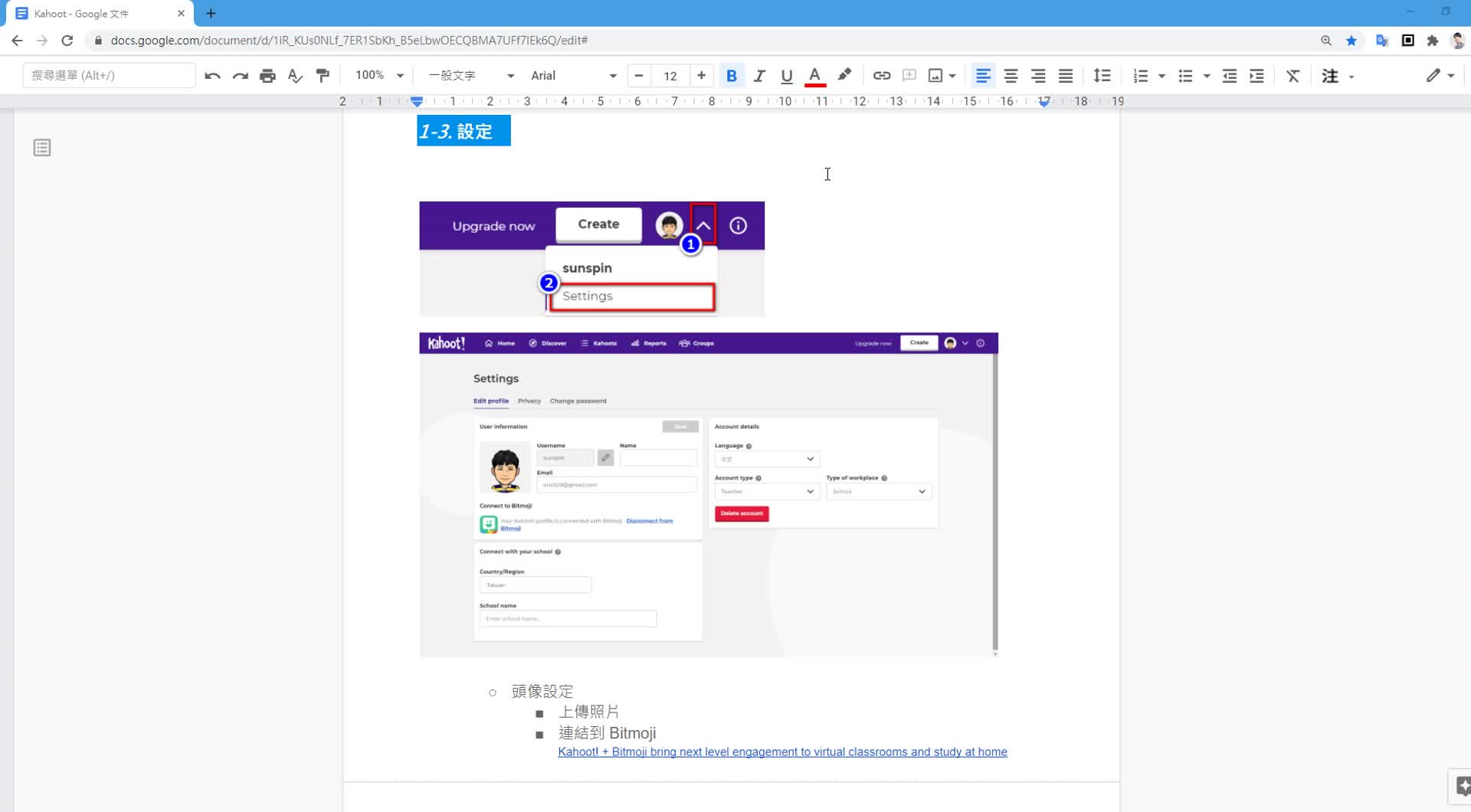1471x812 pixels.
Task: Open the Chrome profile avatar
Action: [1458, 41]
